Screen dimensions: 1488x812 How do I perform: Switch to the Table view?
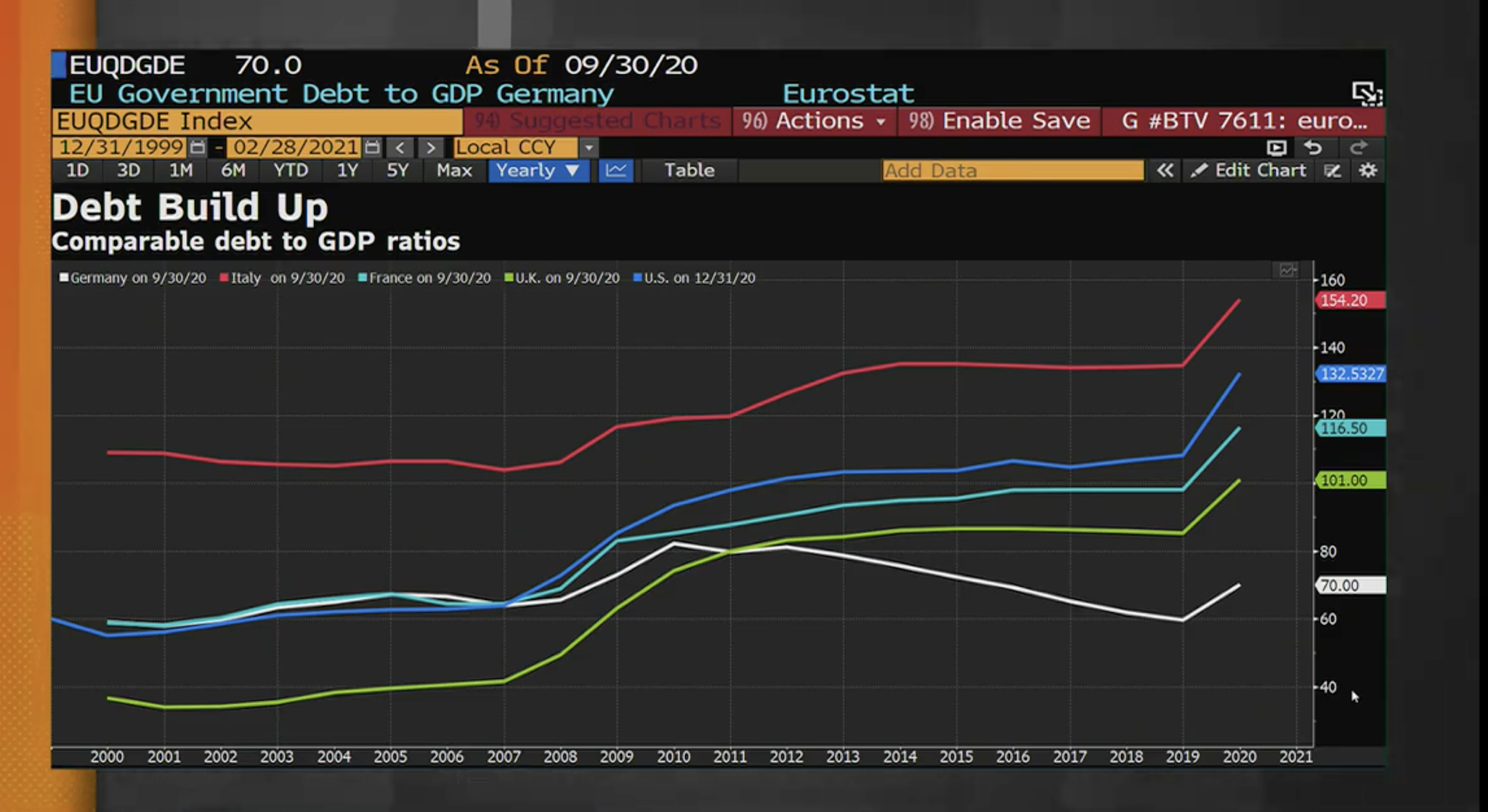pyautogui.click(x=689, y=171)
